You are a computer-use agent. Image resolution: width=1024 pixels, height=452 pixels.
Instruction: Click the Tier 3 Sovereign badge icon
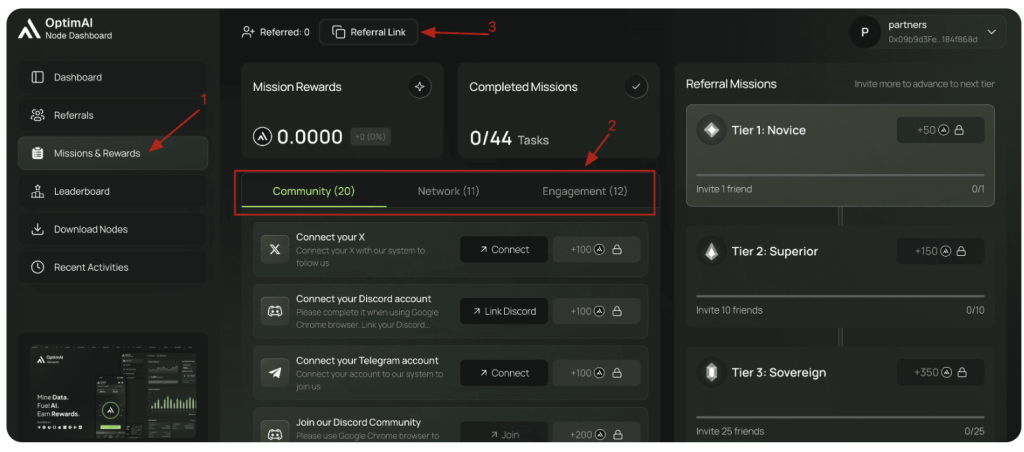tap(711, 372)
